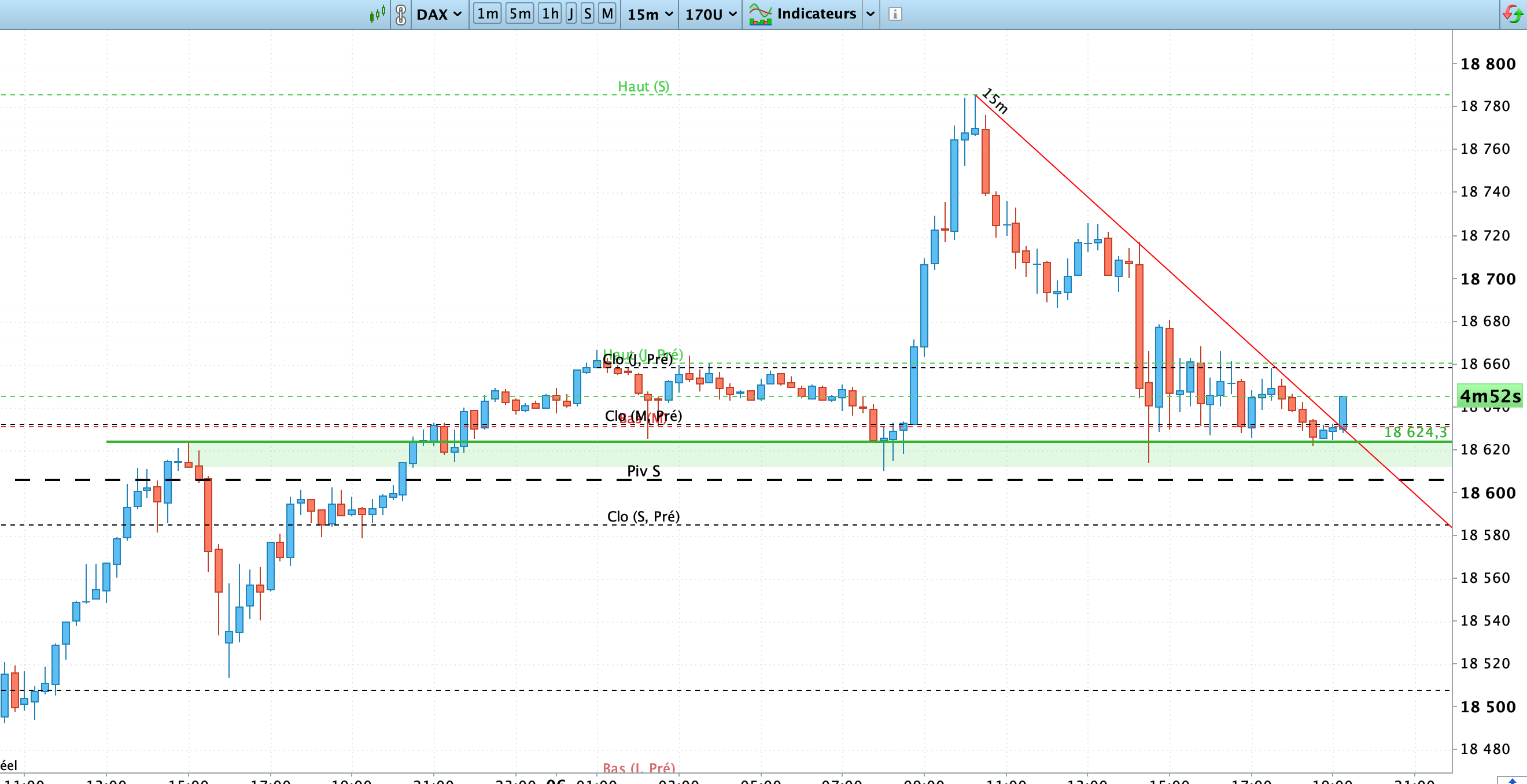
Task: Click the candlestick chart style icon
Action: click(x=377, y=14)
